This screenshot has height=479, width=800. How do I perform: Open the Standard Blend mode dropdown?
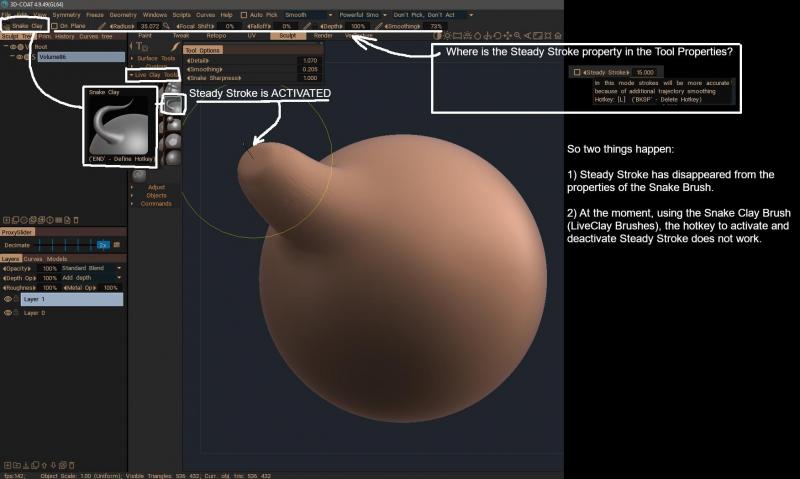coord(91,268)
